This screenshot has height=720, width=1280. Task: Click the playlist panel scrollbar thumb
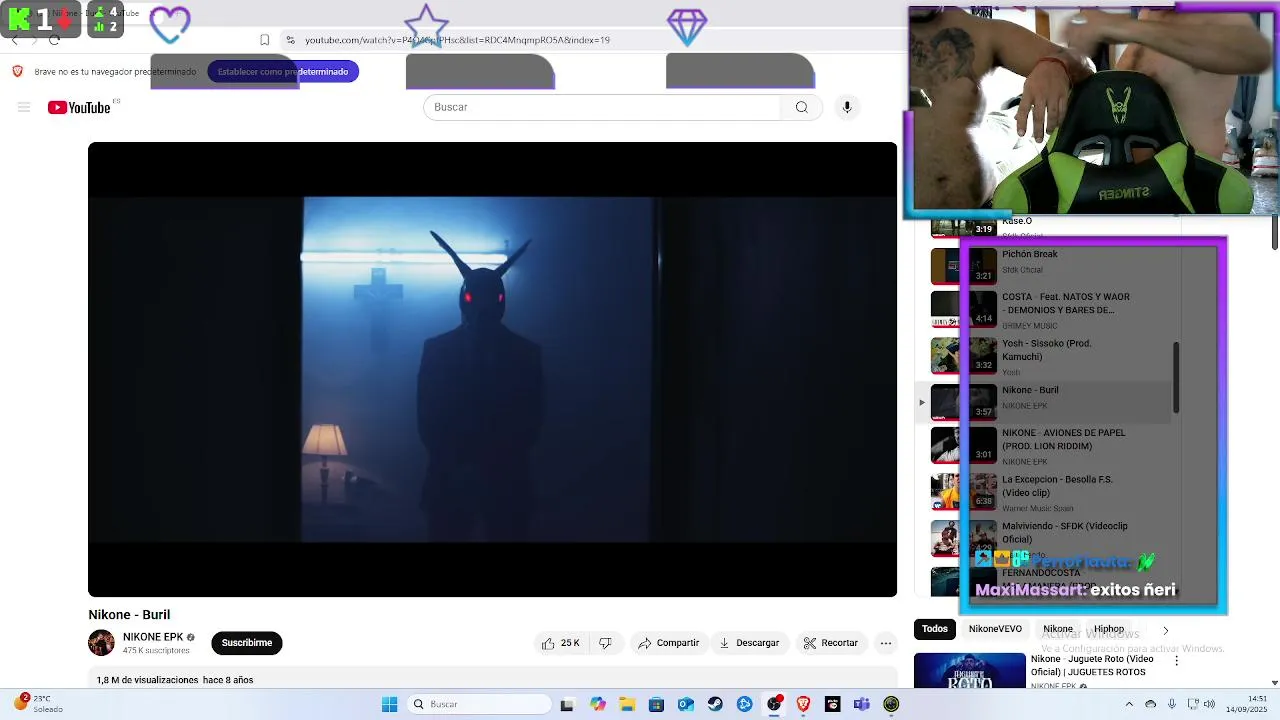tap(1176, 377)
